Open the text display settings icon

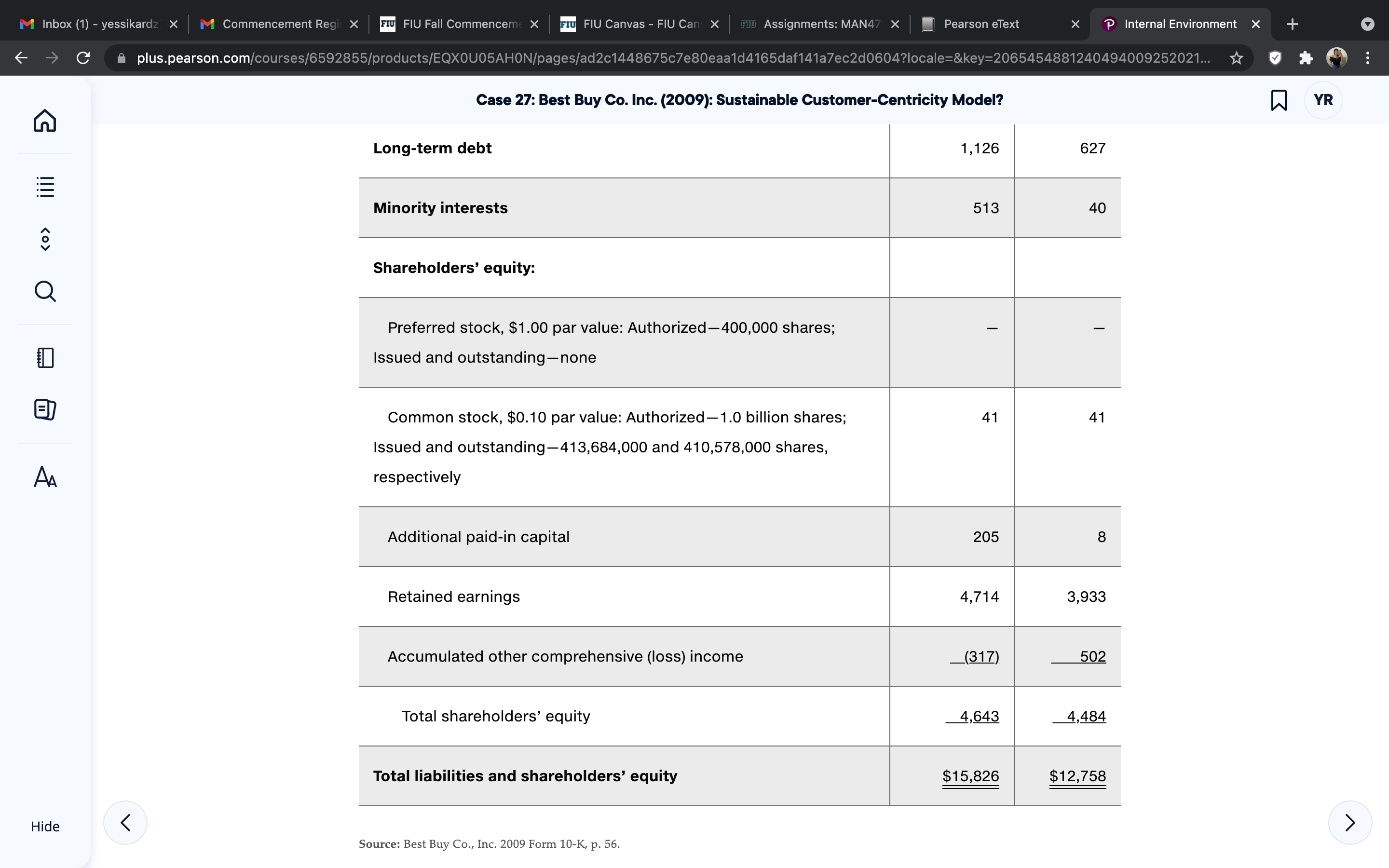45,476
